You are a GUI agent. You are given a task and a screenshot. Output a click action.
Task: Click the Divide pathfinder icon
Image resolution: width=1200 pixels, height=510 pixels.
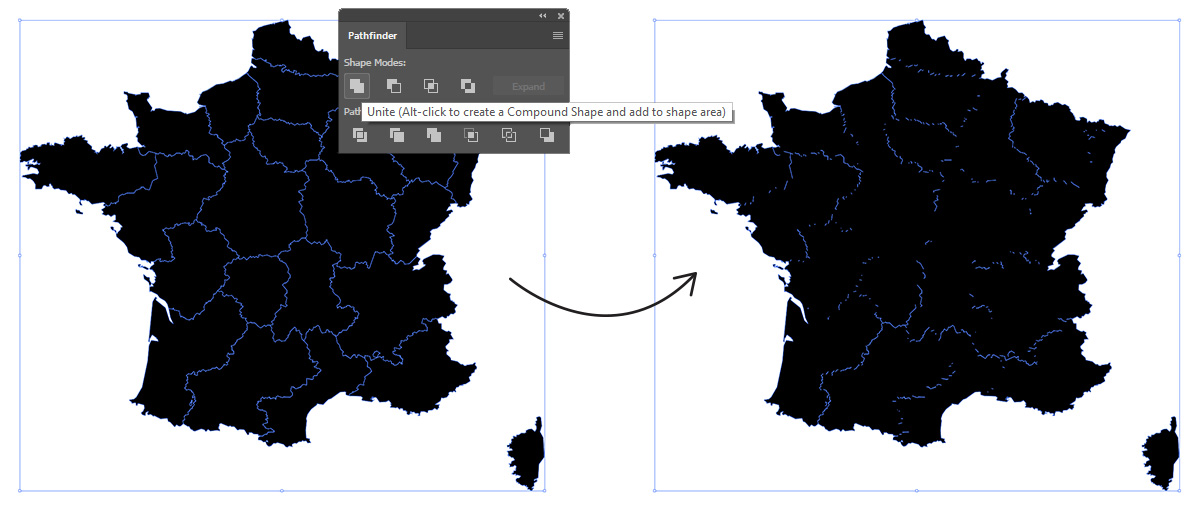pyautogui.click(x=360, y=135)
